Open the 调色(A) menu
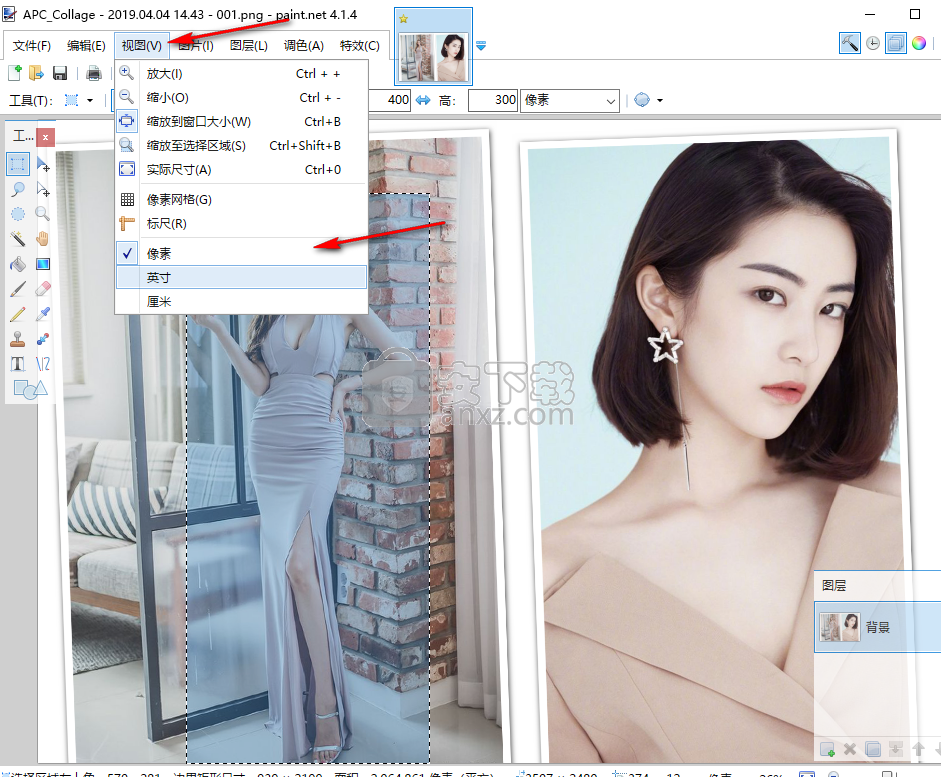The image size is (941, 777). [304, 46]
